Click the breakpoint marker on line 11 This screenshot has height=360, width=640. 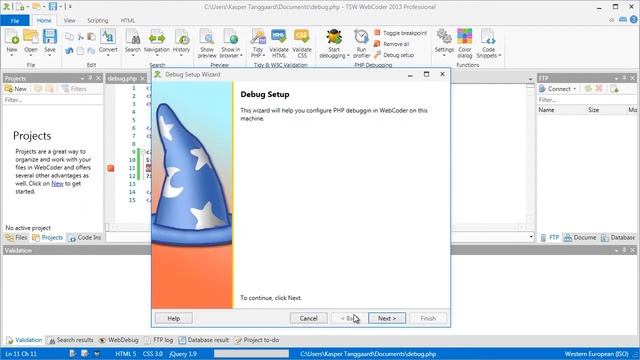click(x=111, y=168)
